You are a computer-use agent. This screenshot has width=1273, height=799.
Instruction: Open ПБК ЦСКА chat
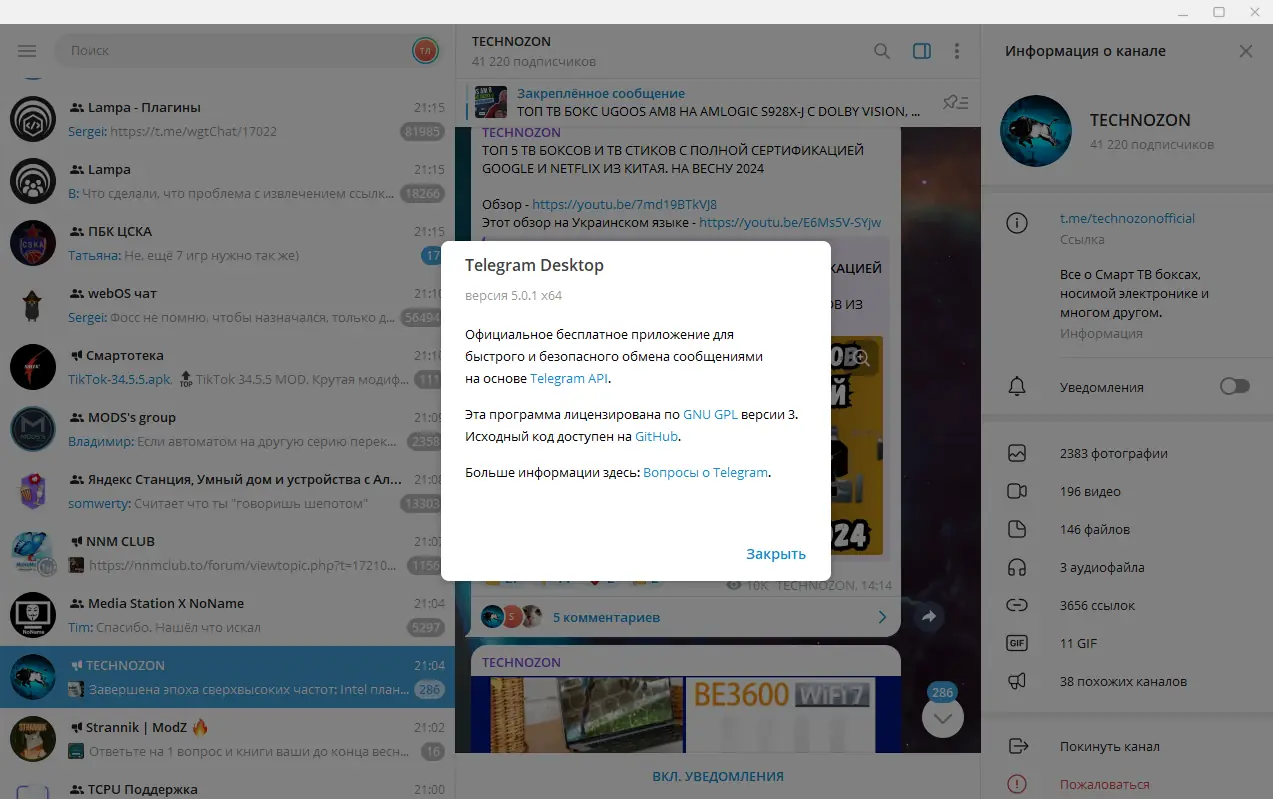pos(227,243)
